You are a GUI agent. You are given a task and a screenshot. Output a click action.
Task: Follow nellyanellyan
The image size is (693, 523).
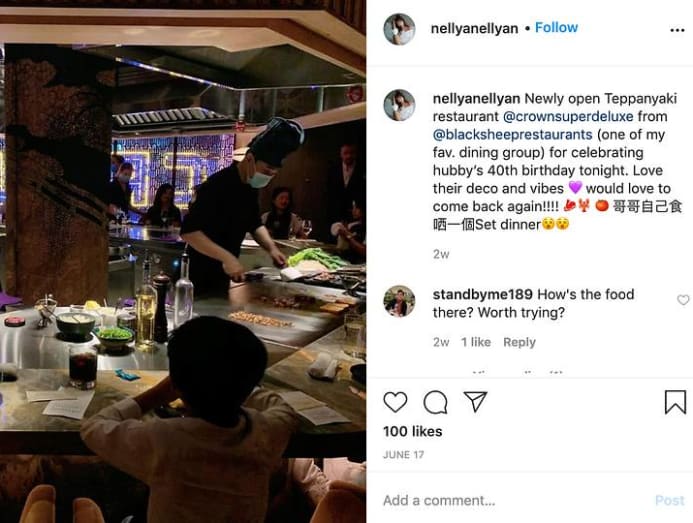(x=556, y=27)
